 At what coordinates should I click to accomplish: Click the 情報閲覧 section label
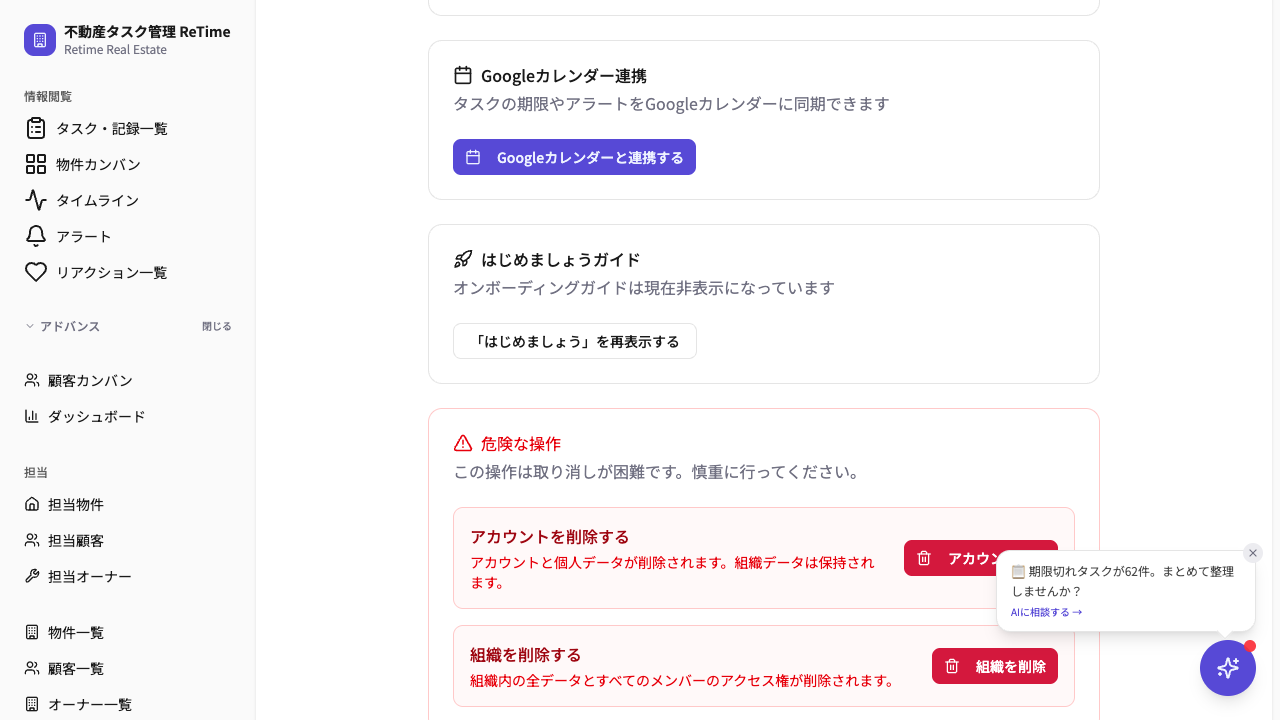pyautogui.click(x=48, y=96)
